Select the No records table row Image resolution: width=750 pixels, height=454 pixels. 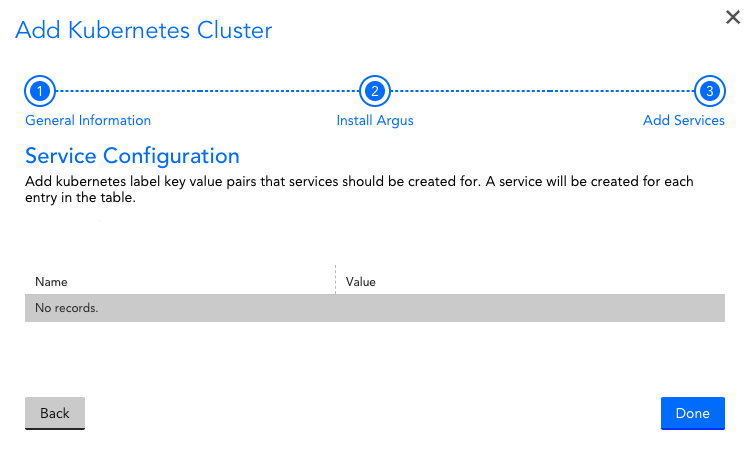tap(375, 308)
